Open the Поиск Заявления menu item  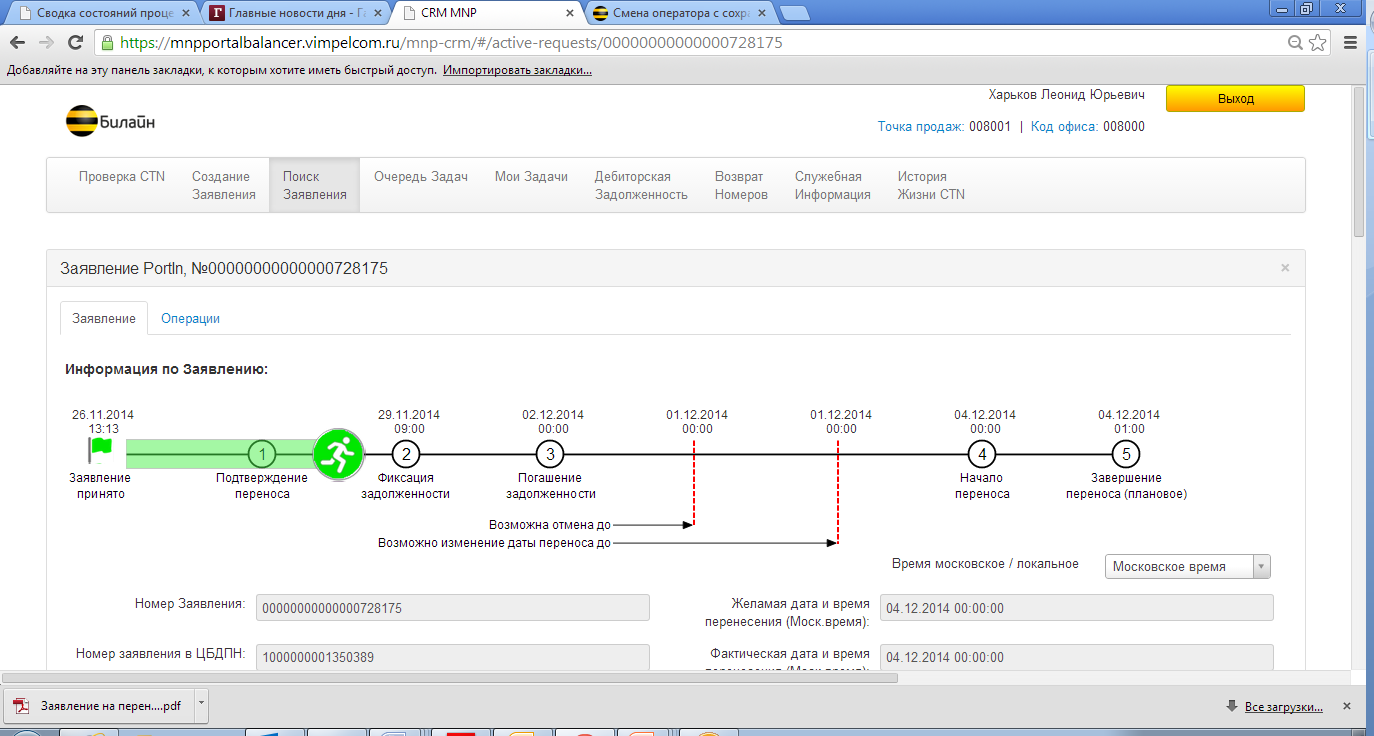314,185
